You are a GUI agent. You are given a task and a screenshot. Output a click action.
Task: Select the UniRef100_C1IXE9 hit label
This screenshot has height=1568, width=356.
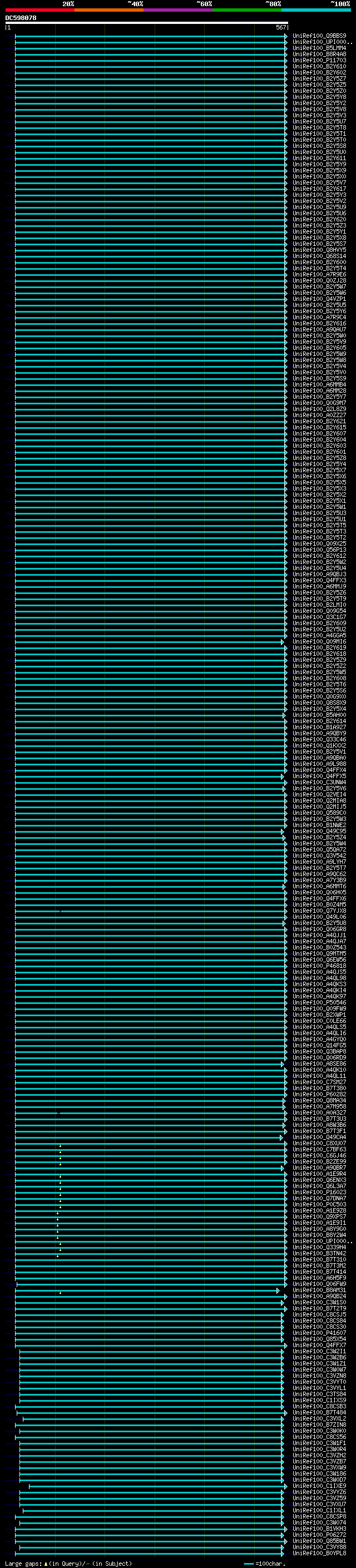click(x=319, y=1486)
